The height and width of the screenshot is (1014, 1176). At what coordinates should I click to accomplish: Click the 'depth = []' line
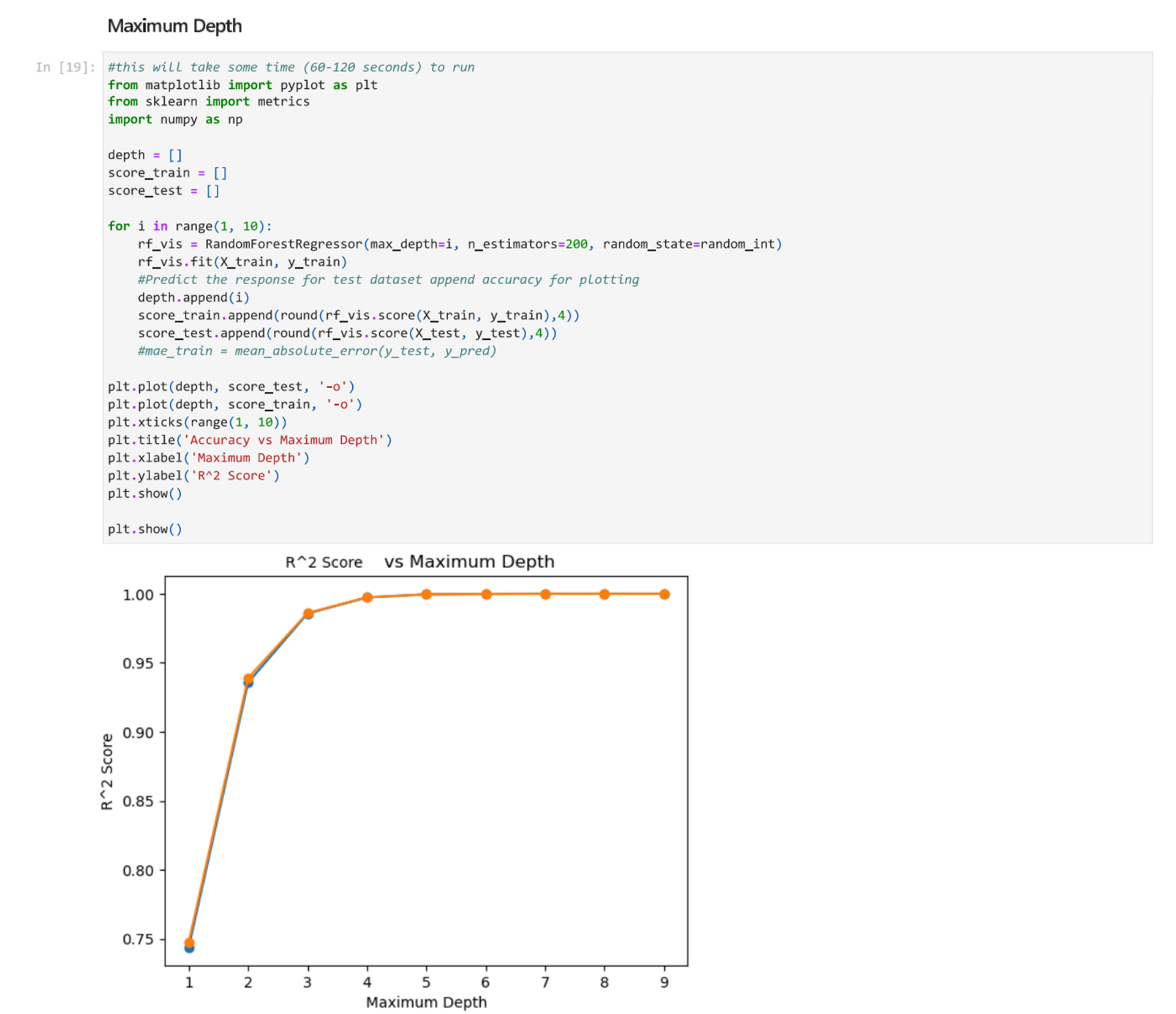pos(145,155)
